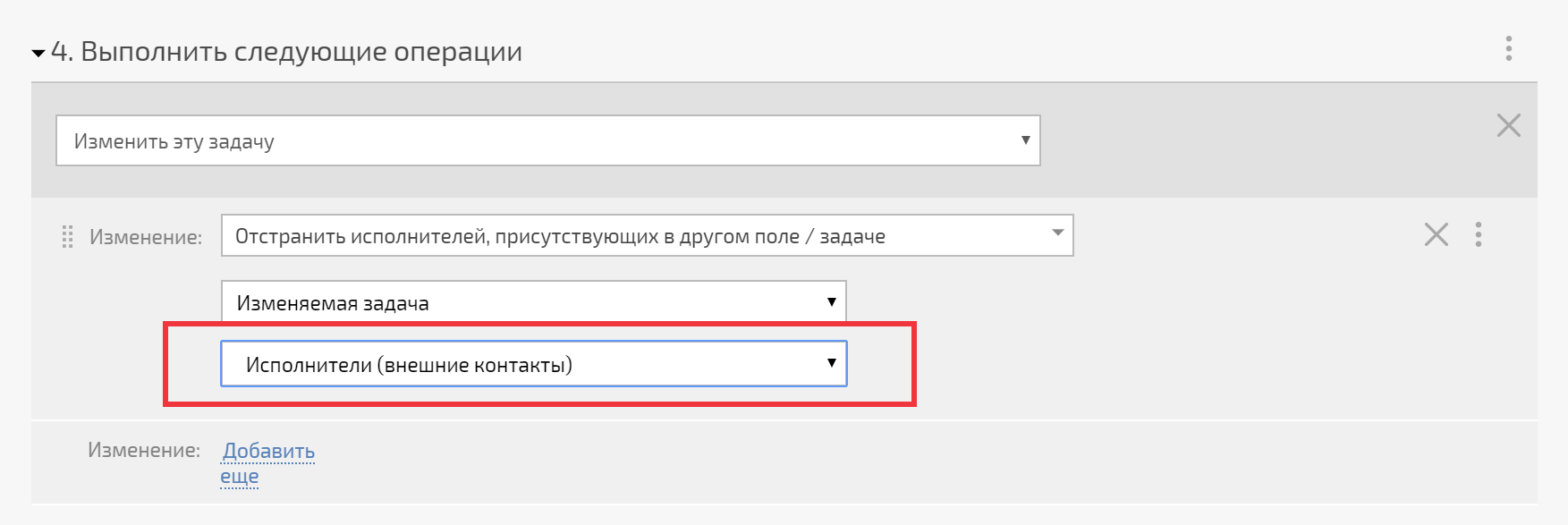This screenshot has height=525, width=1568.
Task: Click the 'Добавить' link to add a change
Action: click(x=268, y=451)
